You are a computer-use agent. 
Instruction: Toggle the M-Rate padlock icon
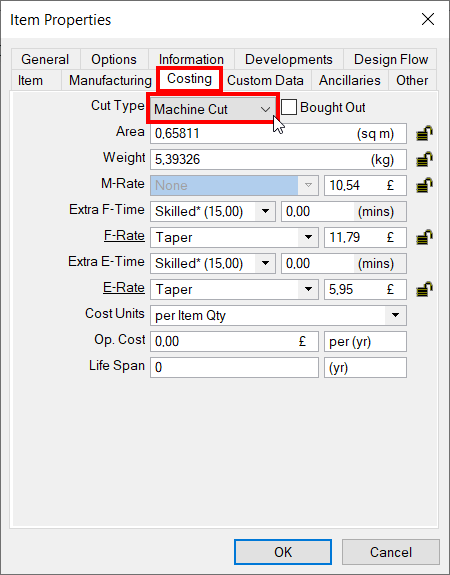pos(424,185)
